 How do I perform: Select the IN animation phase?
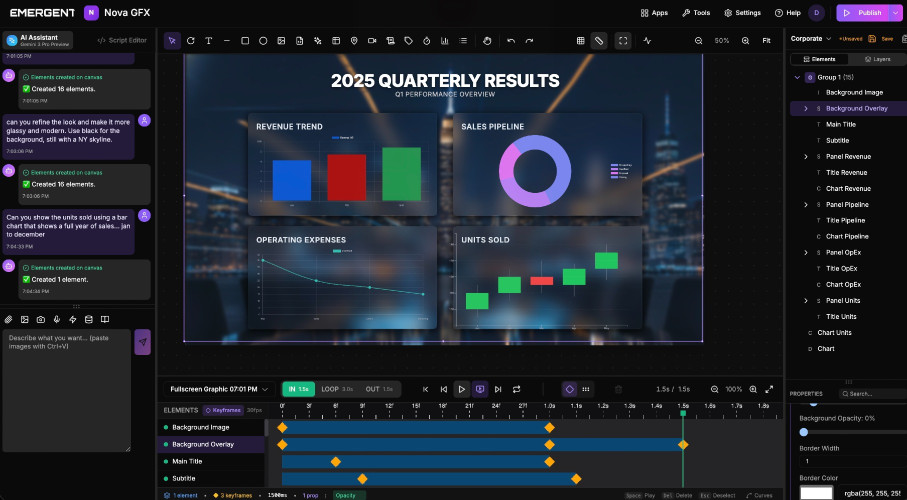298,389
